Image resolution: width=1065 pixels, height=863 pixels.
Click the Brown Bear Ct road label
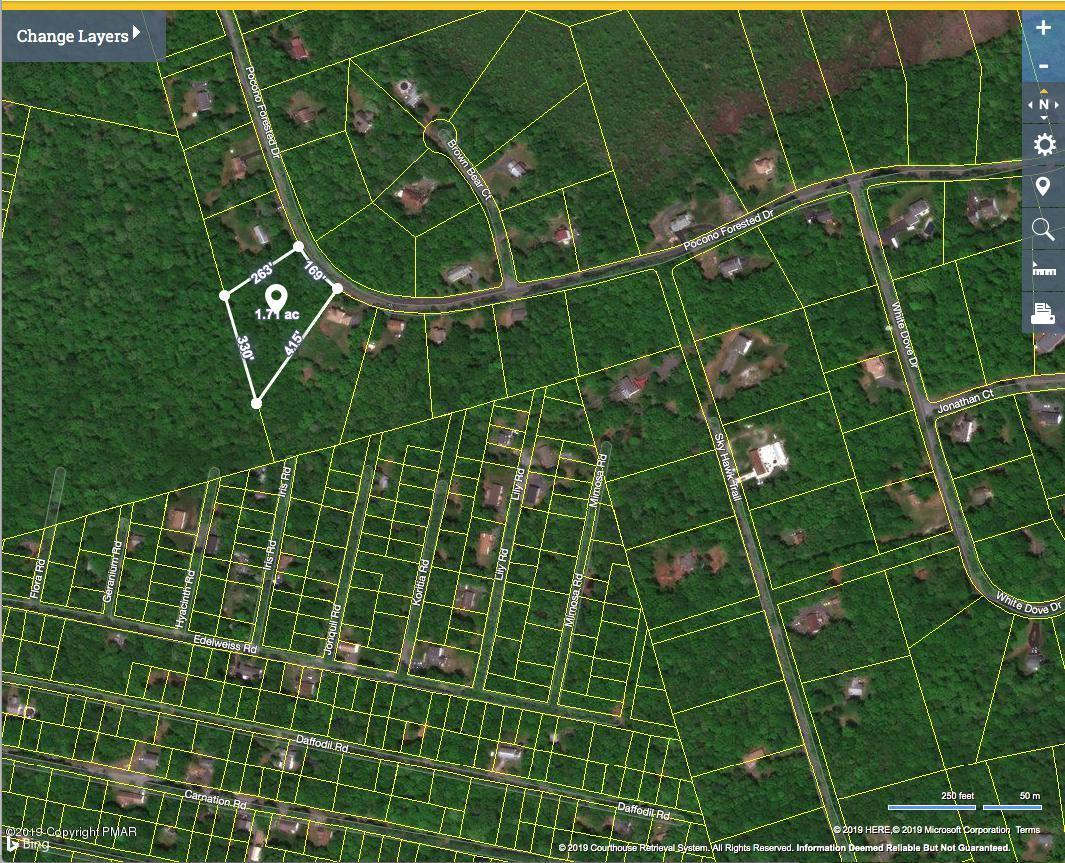469,170
